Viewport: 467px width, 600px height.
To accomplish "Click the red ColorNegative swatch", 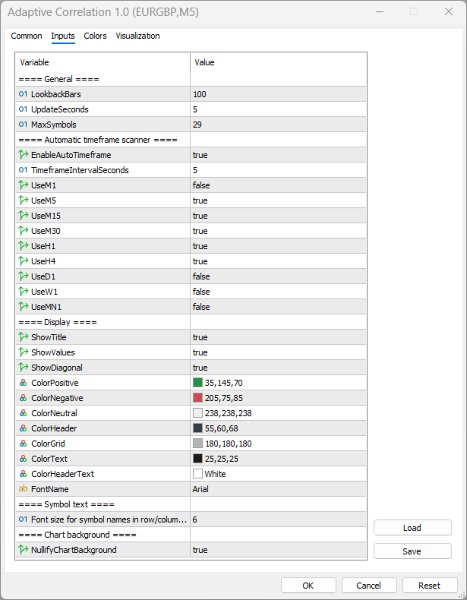I will tap(198, 398).
